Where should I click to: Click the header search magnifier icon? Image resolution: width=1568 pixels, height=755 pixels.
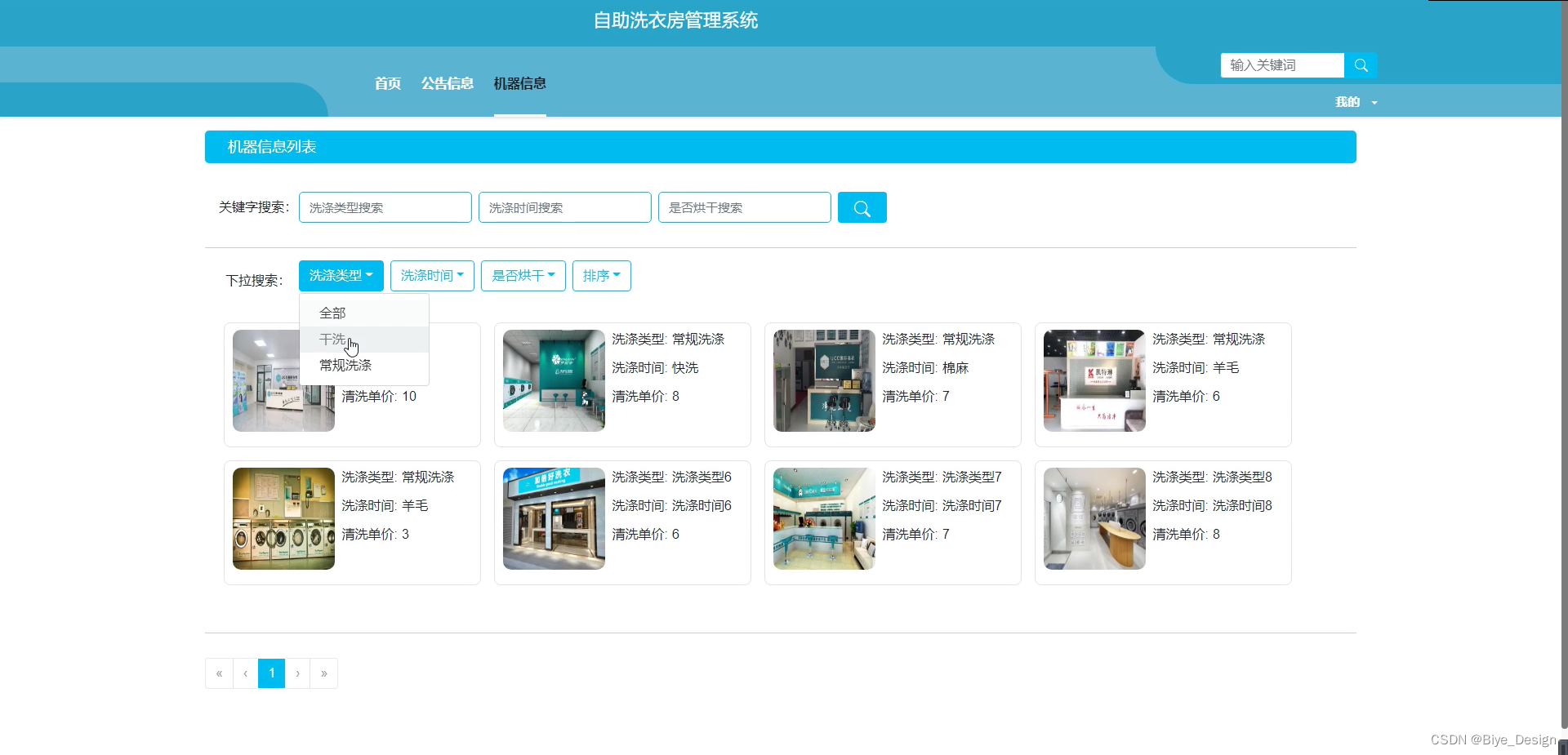[1361, 65]
